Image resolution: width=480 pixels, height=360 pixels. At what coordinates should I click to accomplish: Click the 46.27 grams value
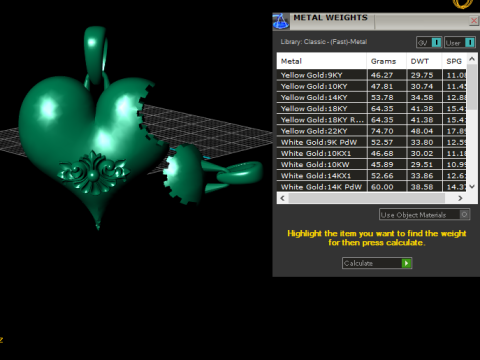click(x=382, y=75)
